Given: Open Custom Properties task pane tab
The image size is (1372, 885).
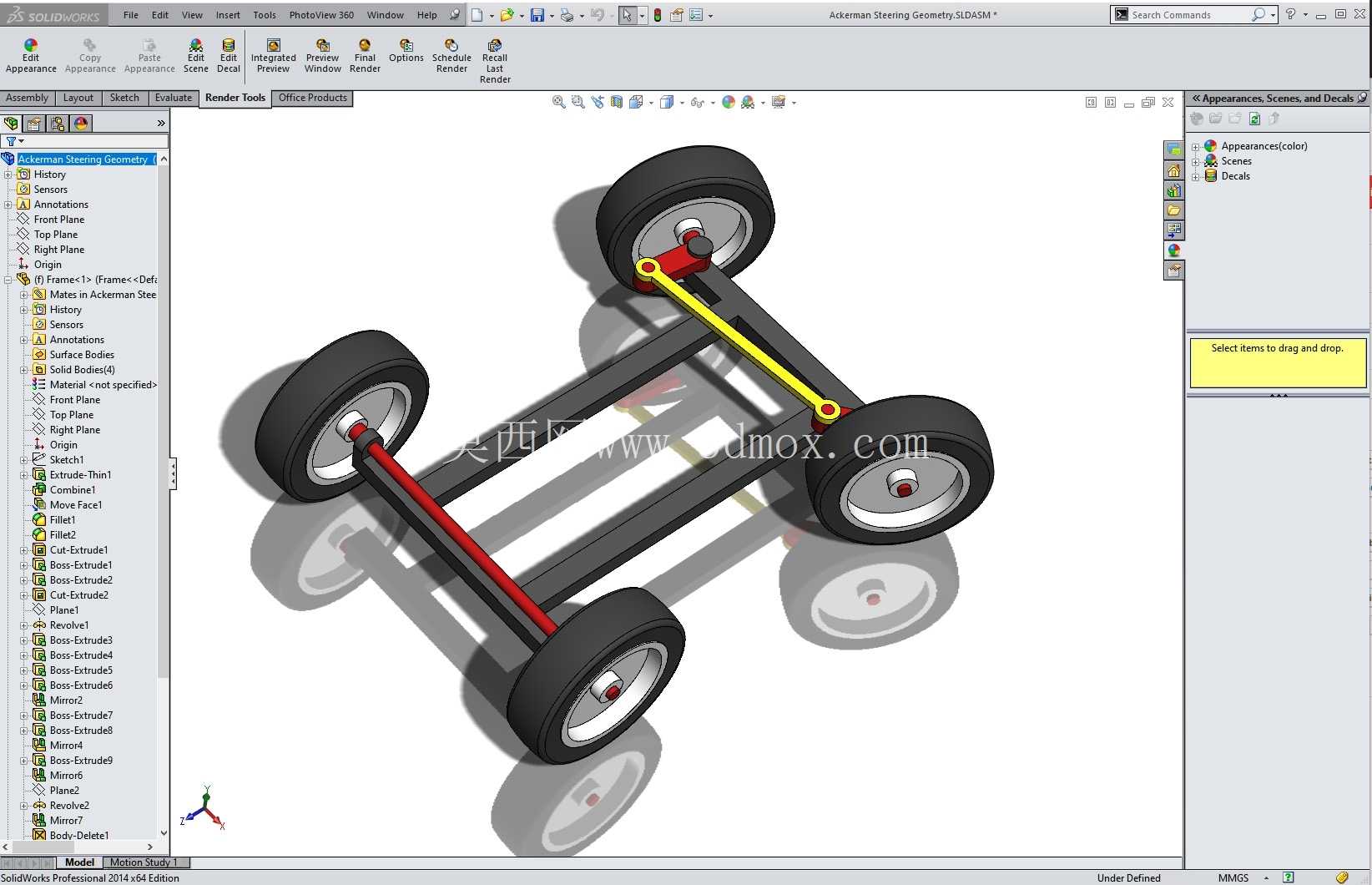Looking at the screenshot, I should click(1174, 271).
